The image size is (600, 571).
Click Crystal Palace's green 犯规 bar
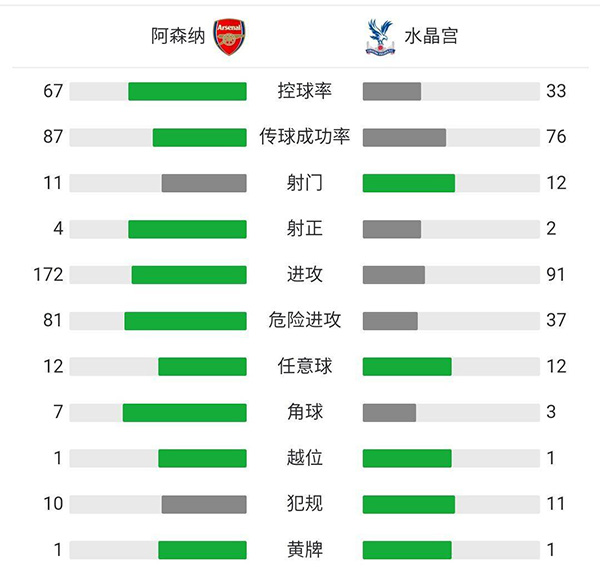point(408,504)
